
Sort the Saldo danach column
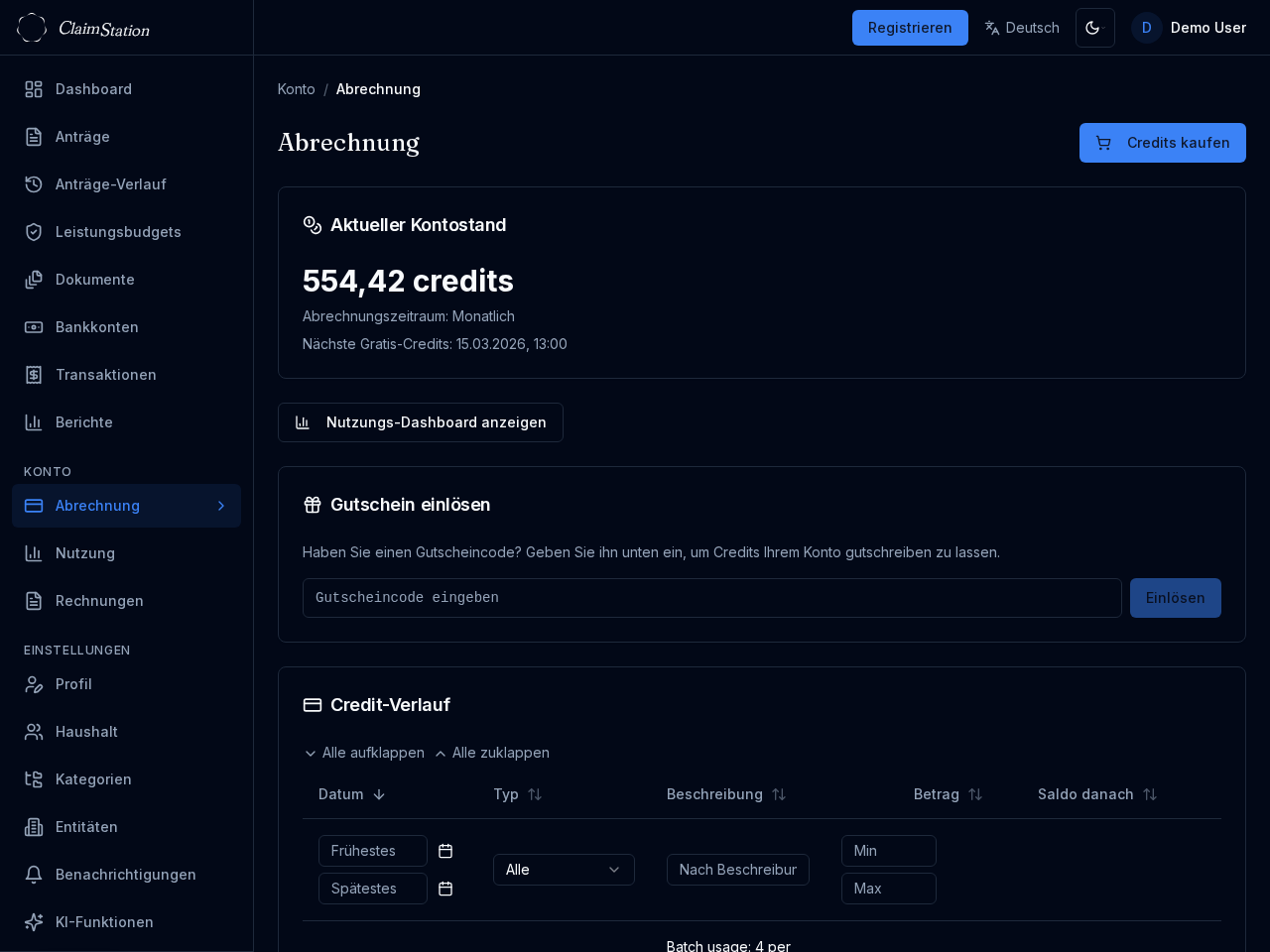click(1149, 794)
